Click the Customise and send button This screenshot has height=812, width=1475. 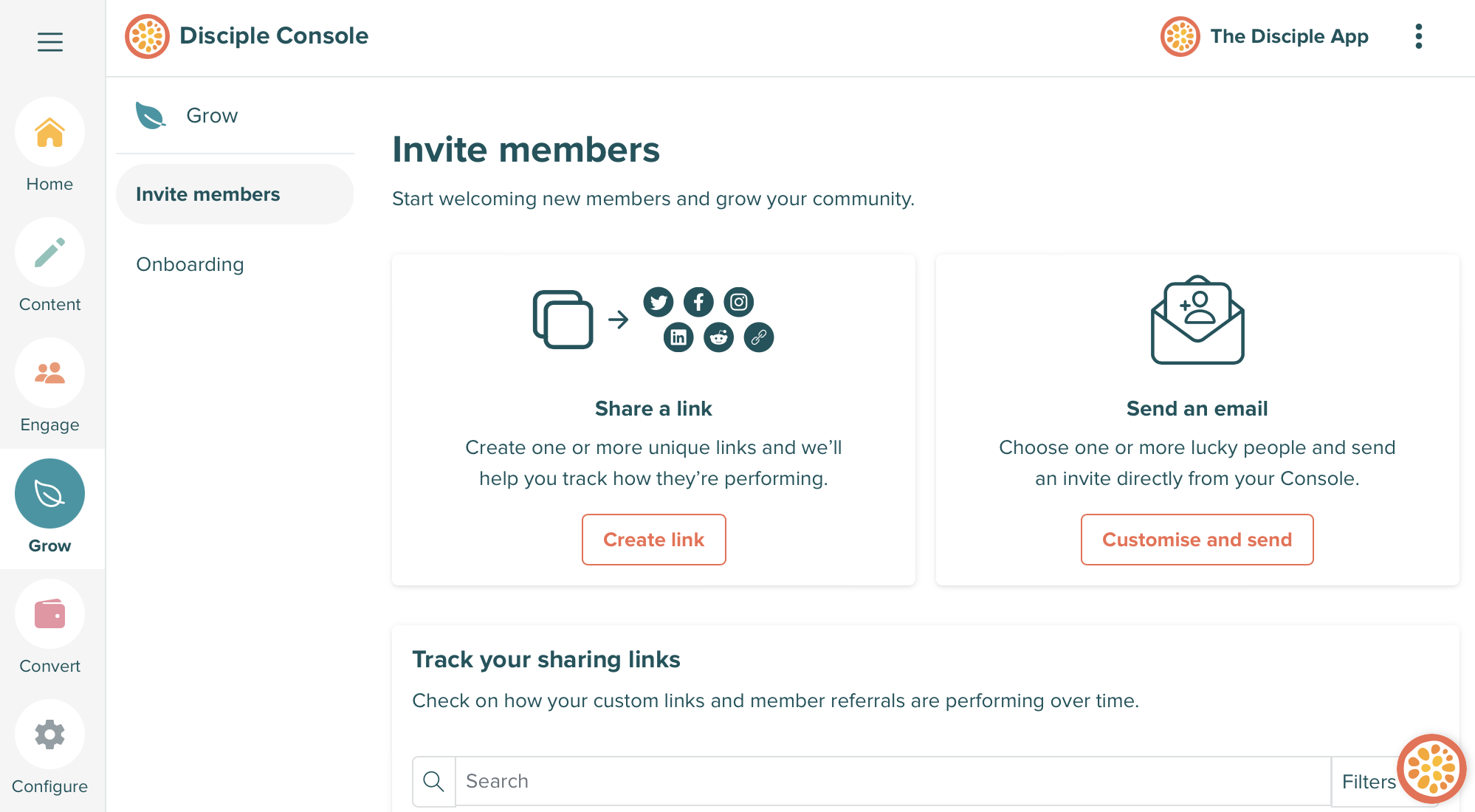pos(1197,540)
